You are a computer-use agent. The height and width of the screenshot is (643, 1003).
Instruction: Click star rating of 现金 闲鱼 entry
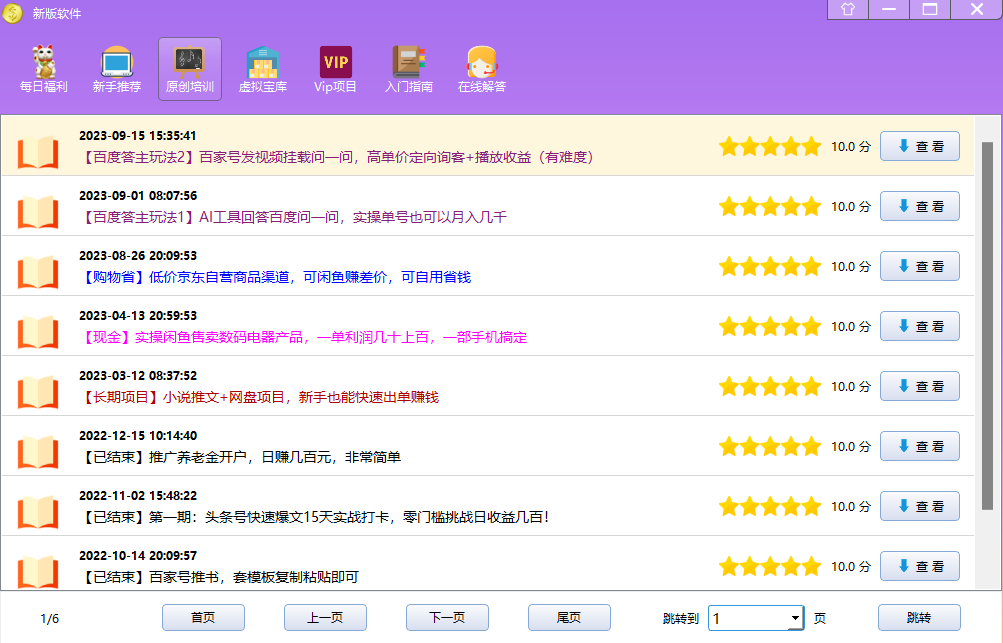tap(769, 327)
